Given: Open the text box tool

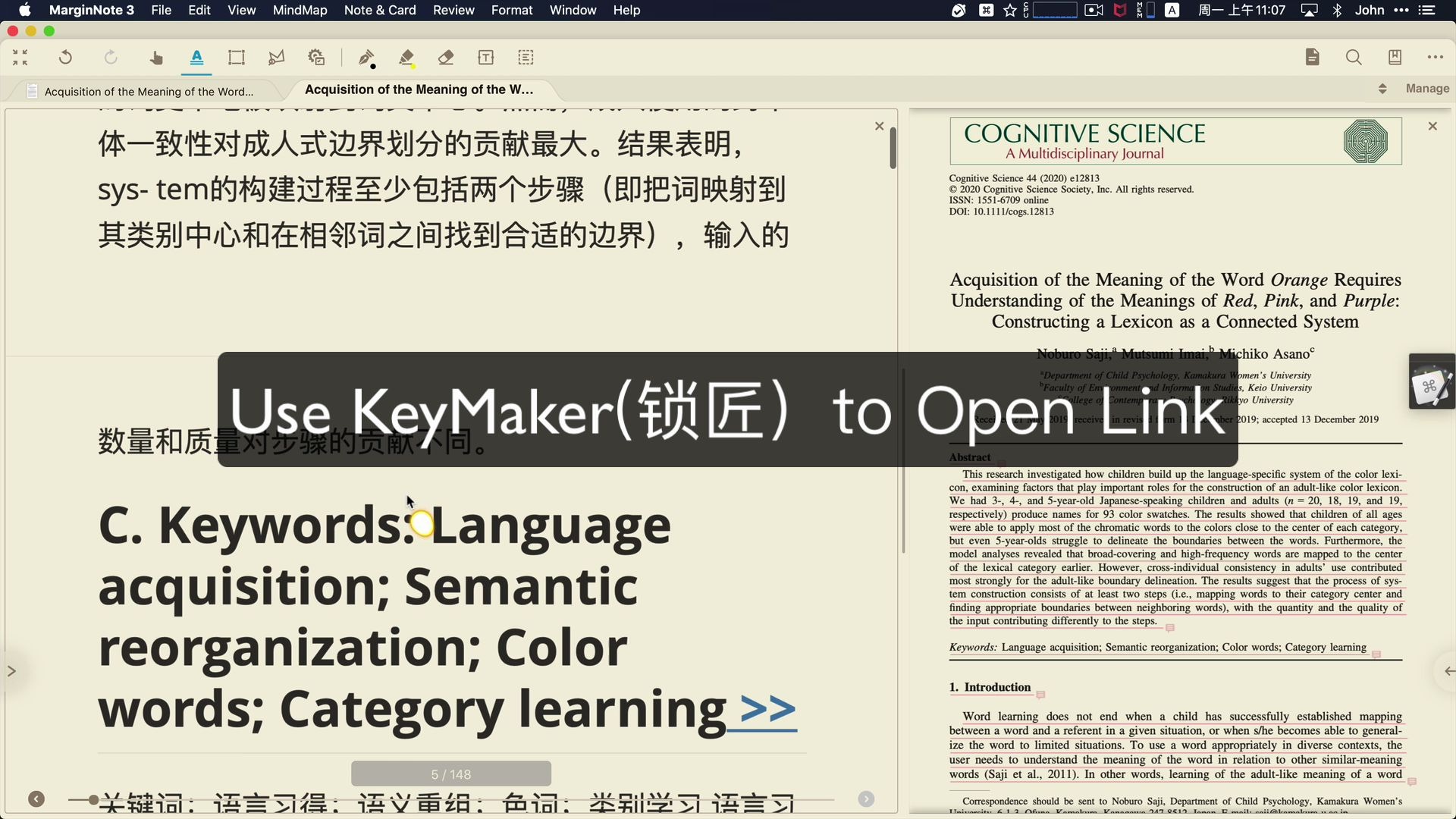Looking at the screenshot, I should click(x=485, y=57).
